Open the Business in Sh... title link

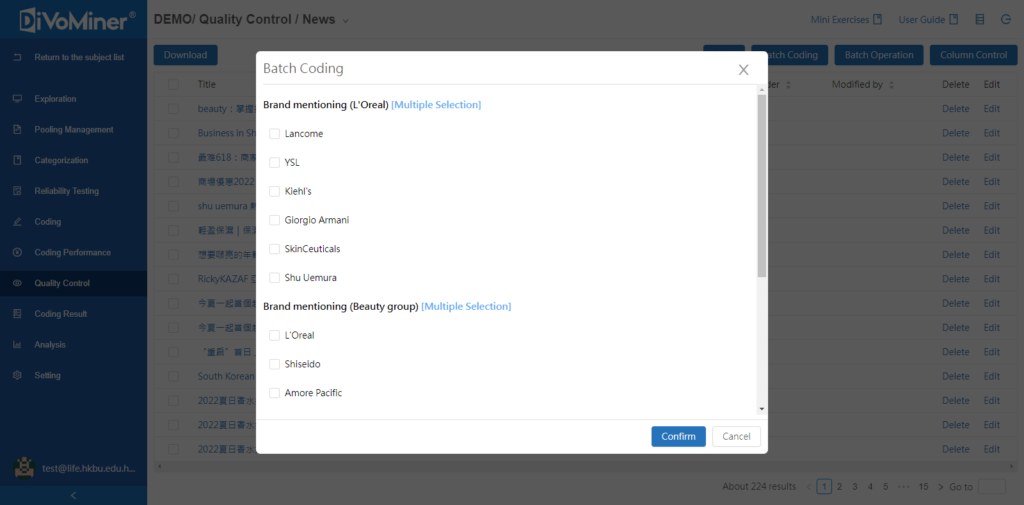point(227,133)
